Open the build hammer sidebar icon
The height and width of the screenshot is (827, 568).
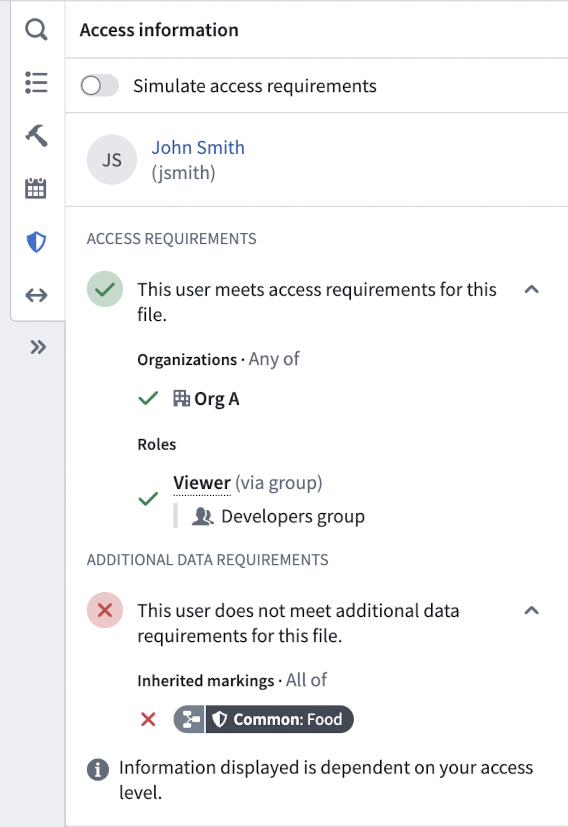(36, 136)
